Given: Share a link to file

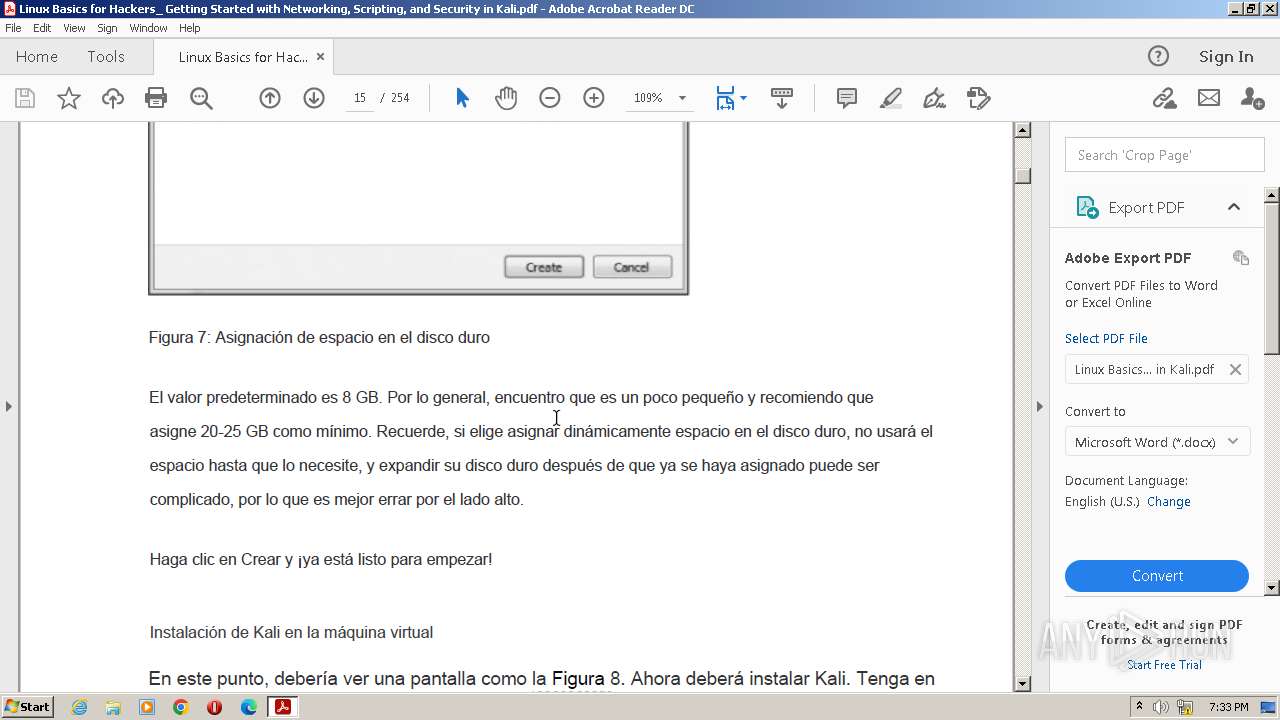Looking at the screenshot, I should tap(1164, 98).
